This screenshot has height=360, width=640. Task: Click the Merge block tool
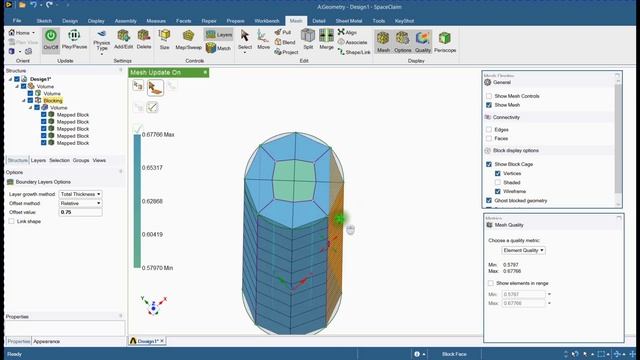click(327, 39)
